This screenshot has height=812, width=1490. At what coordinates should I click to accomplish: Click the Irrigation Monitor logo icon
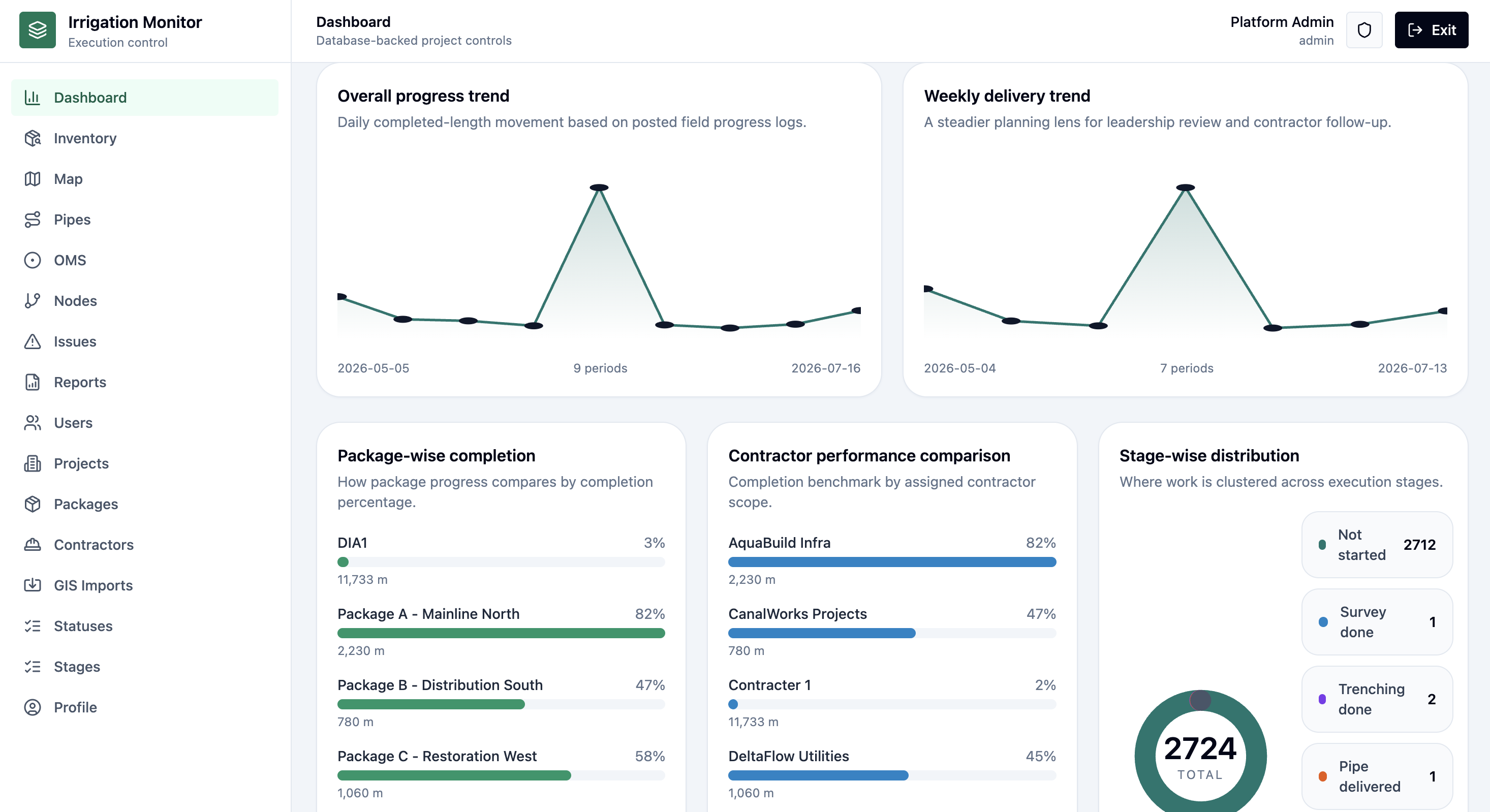click(x=38, y=30)
